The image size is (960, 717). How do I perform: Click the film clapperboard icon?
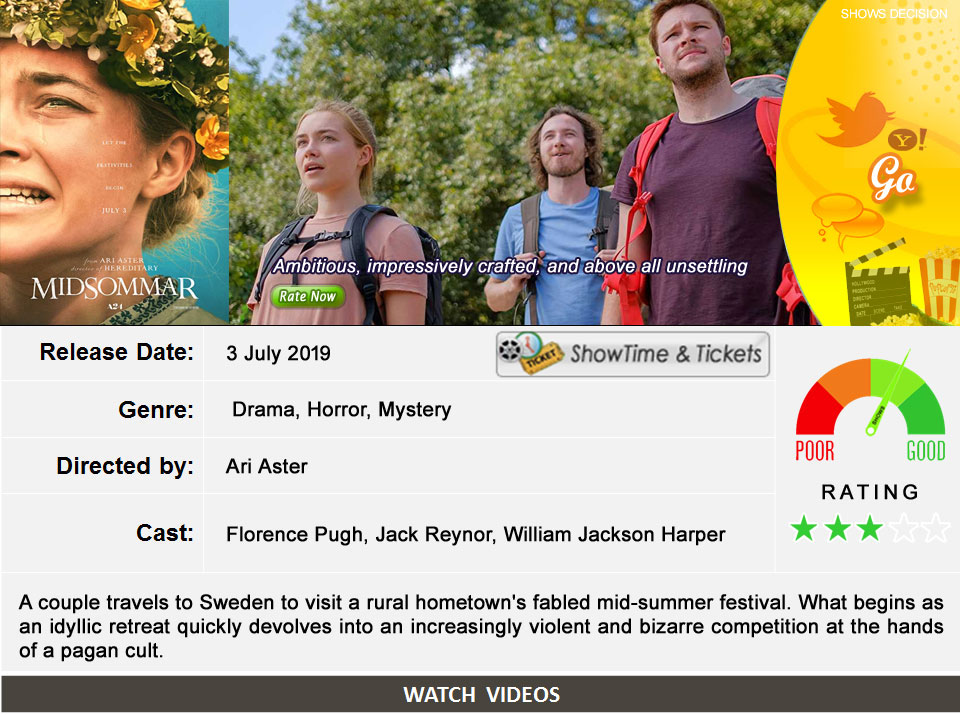pos(879,287)
